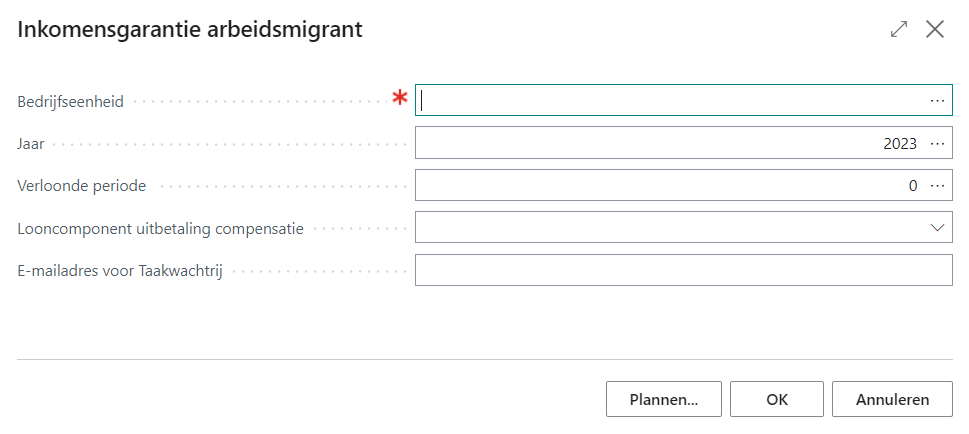Open the Jaar lookup ellipsis
This screenshot has height=434, width=969.
click(x=937, y=143)
